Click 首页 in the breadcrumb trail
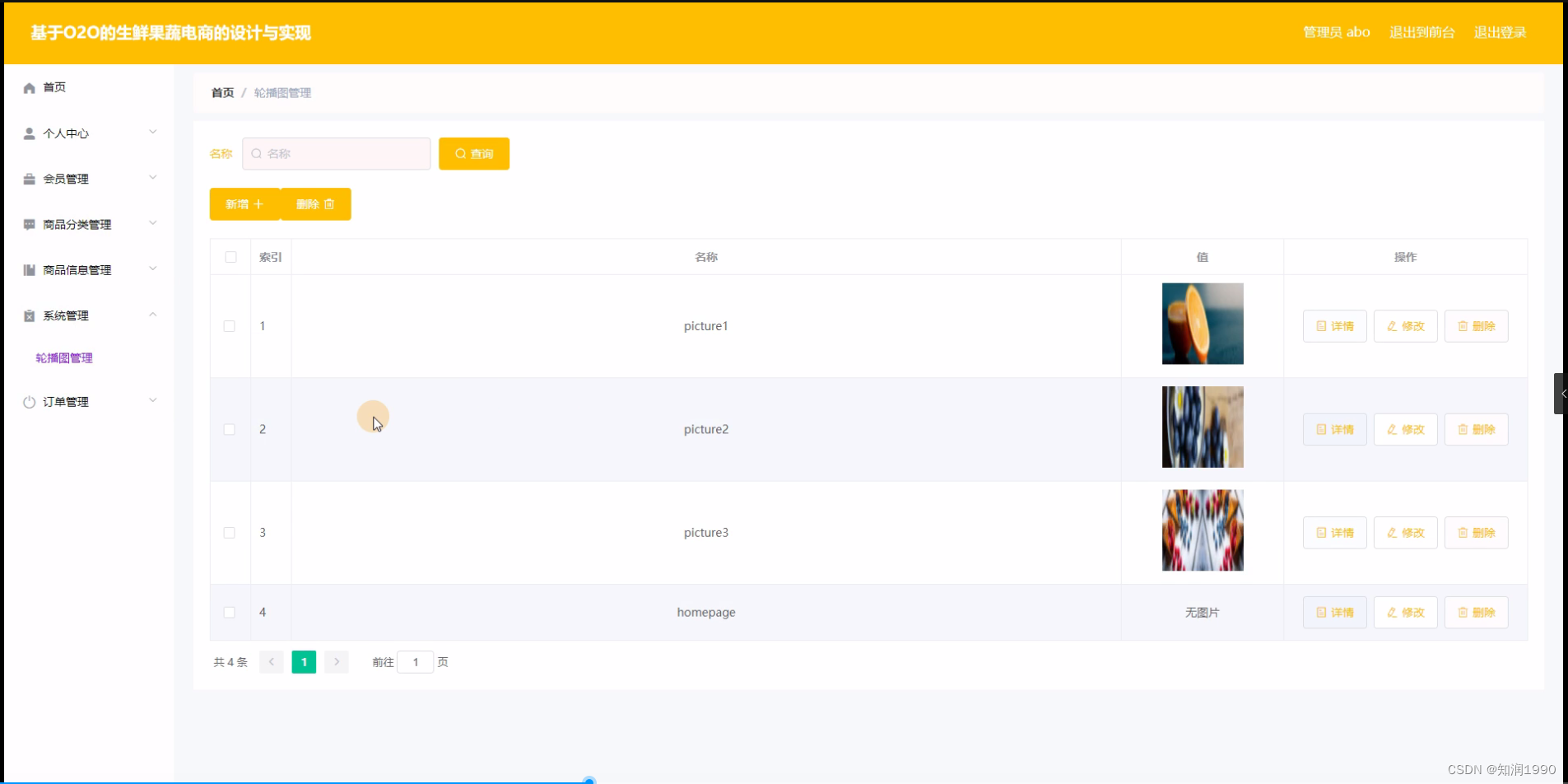The image size is (1568, 784). coord(221,92)
